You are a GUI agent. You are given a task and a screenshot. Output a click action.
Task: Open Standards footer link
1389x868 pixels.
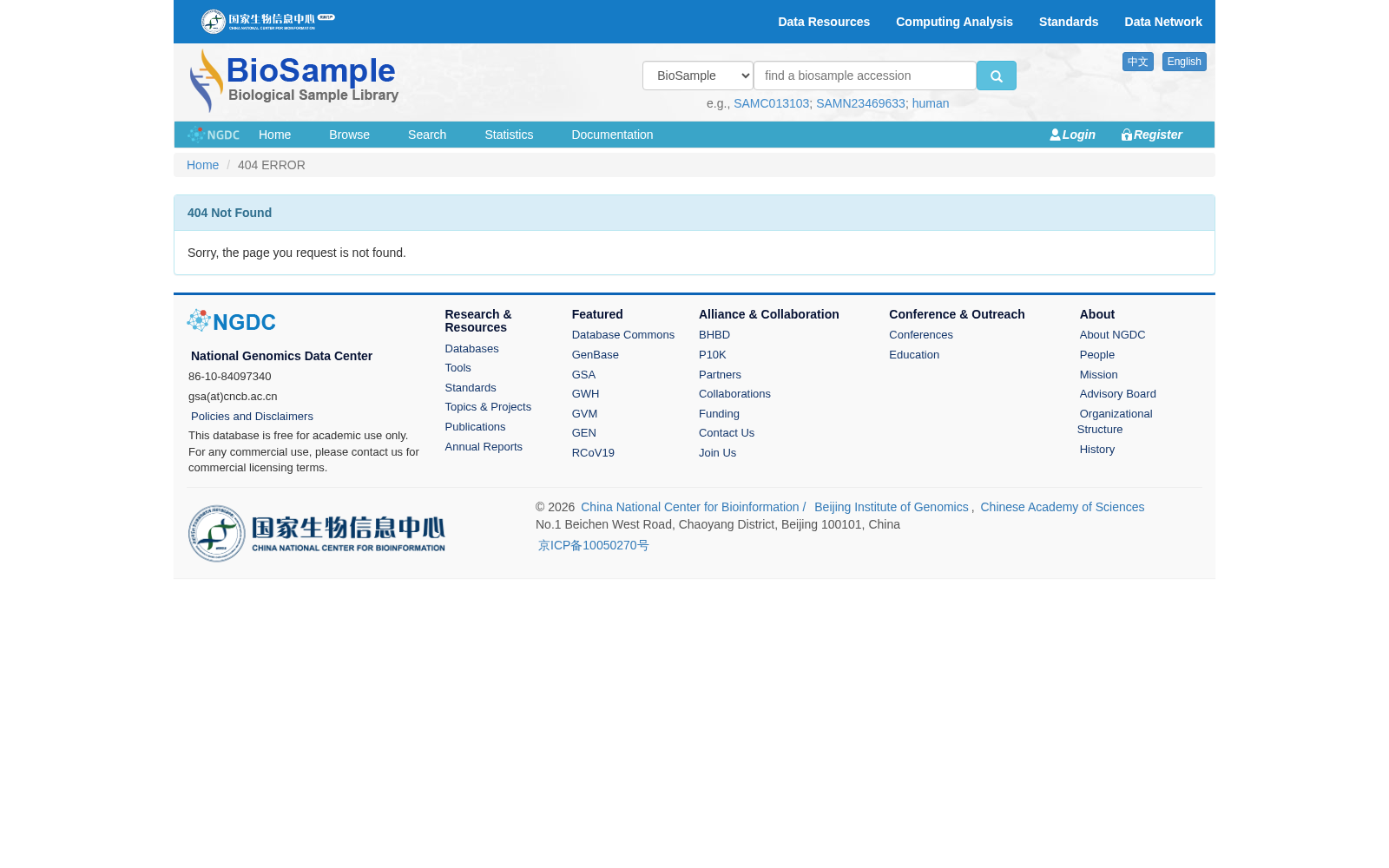pos(471,388)
